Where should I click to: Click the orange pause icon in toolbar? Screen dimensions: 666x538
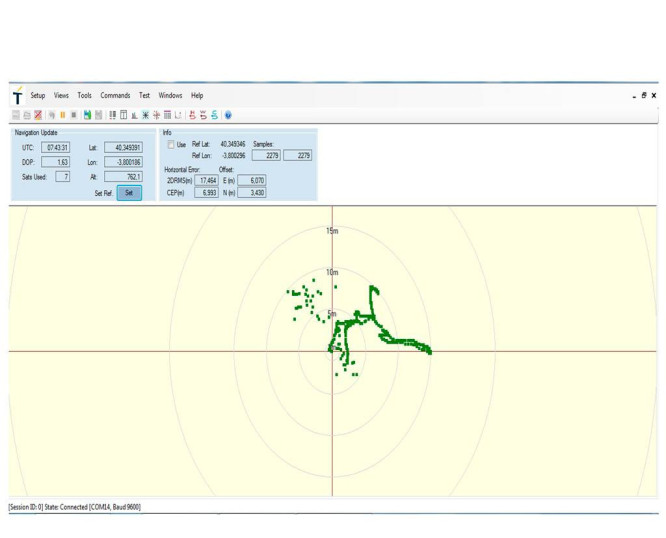63,115
